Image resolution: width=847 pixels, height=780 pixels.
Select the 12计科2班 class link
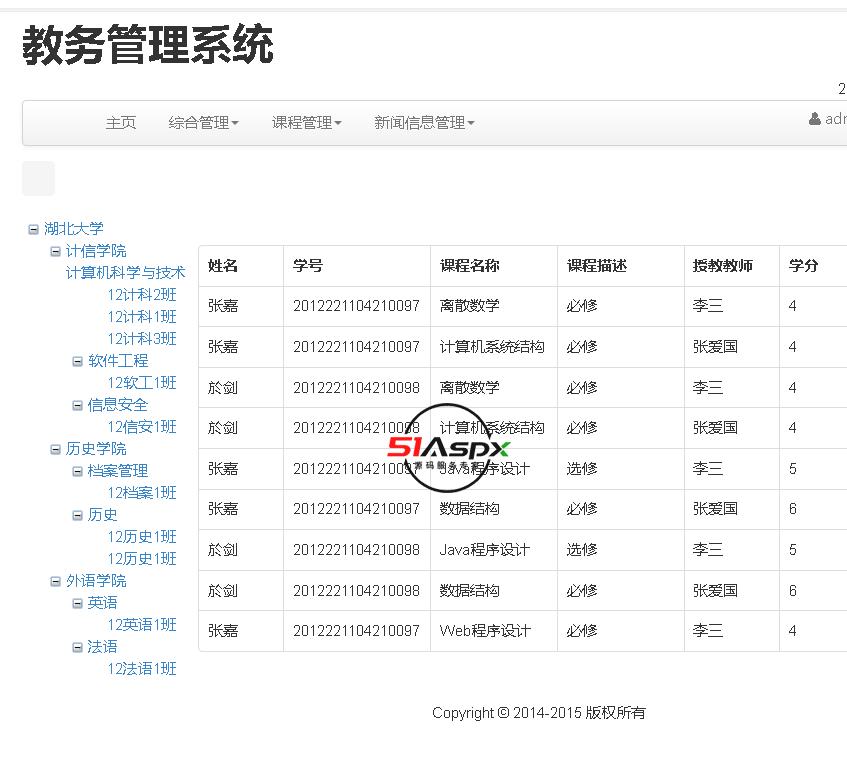142,295
